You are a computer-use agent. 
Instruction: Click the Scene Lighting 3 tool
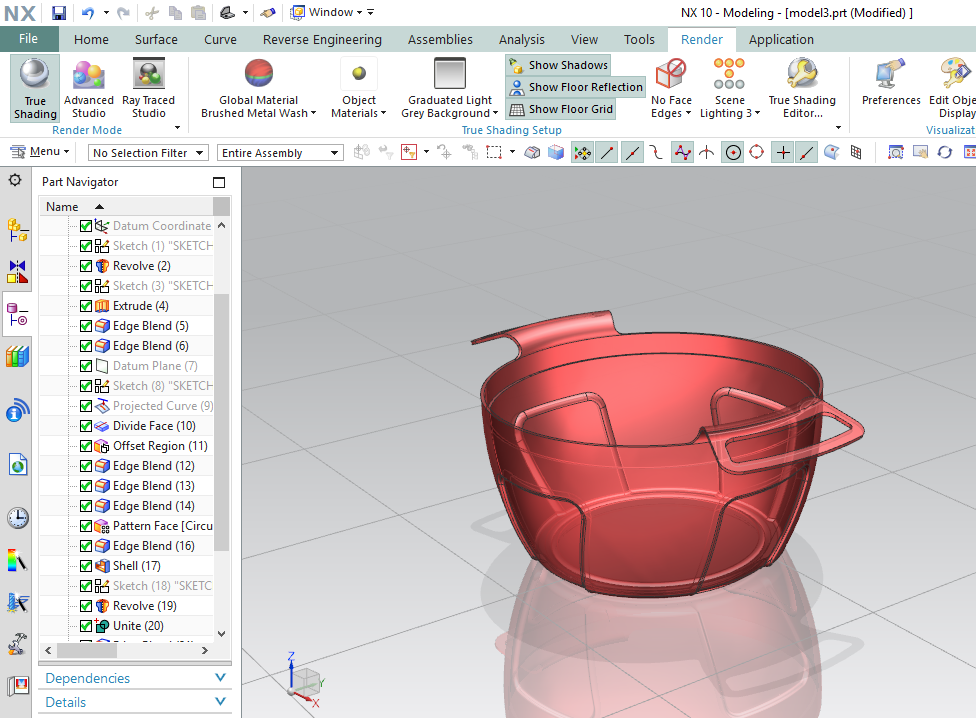729,88
